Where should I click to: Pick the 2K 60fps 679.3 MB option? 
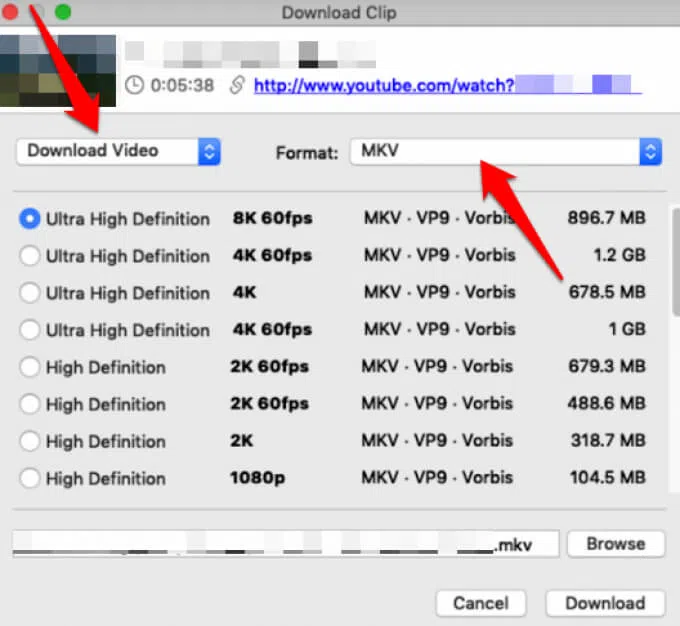point(30,367)
